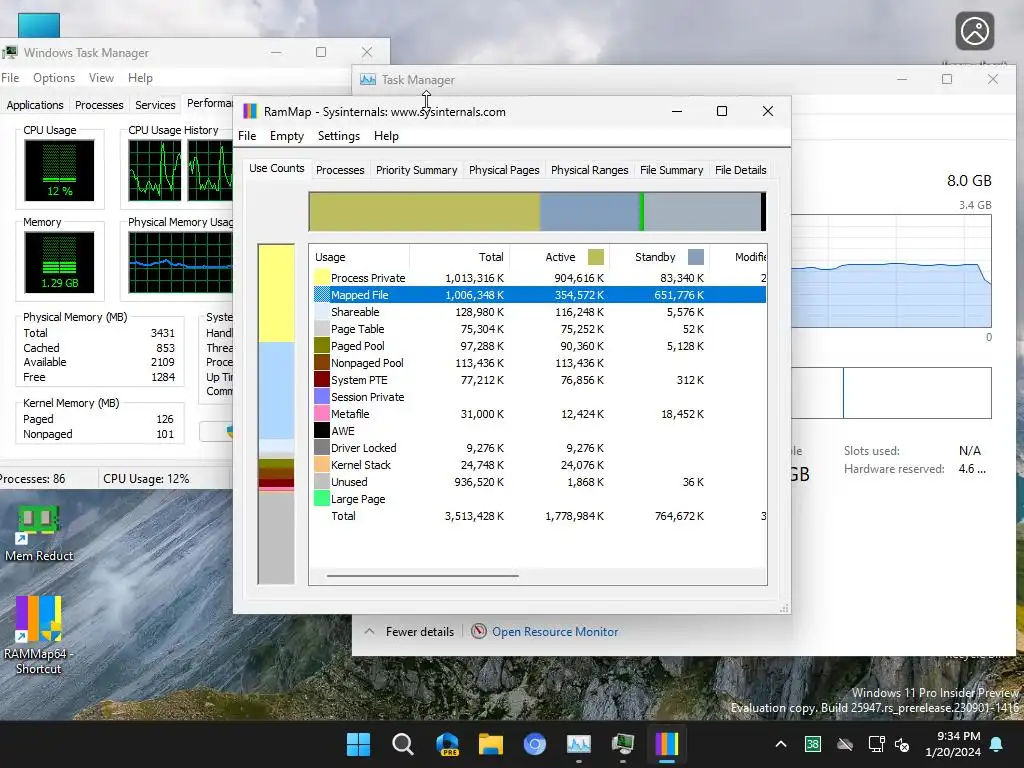
Task: Switch to classic Task Manager taskbar icon
Action: (x=622, y=744)
